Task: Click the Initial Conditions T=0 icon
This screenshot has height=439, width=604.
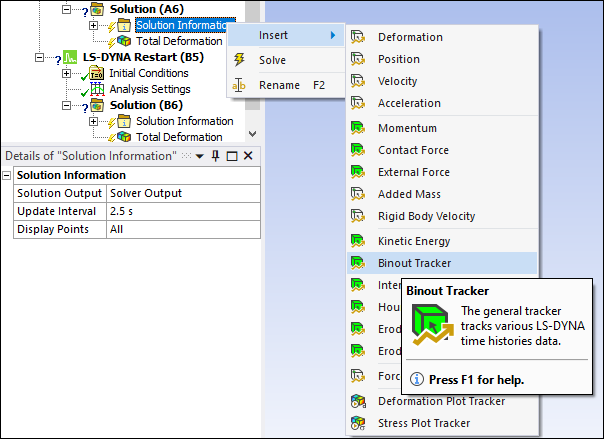Action: coord(96,73)
